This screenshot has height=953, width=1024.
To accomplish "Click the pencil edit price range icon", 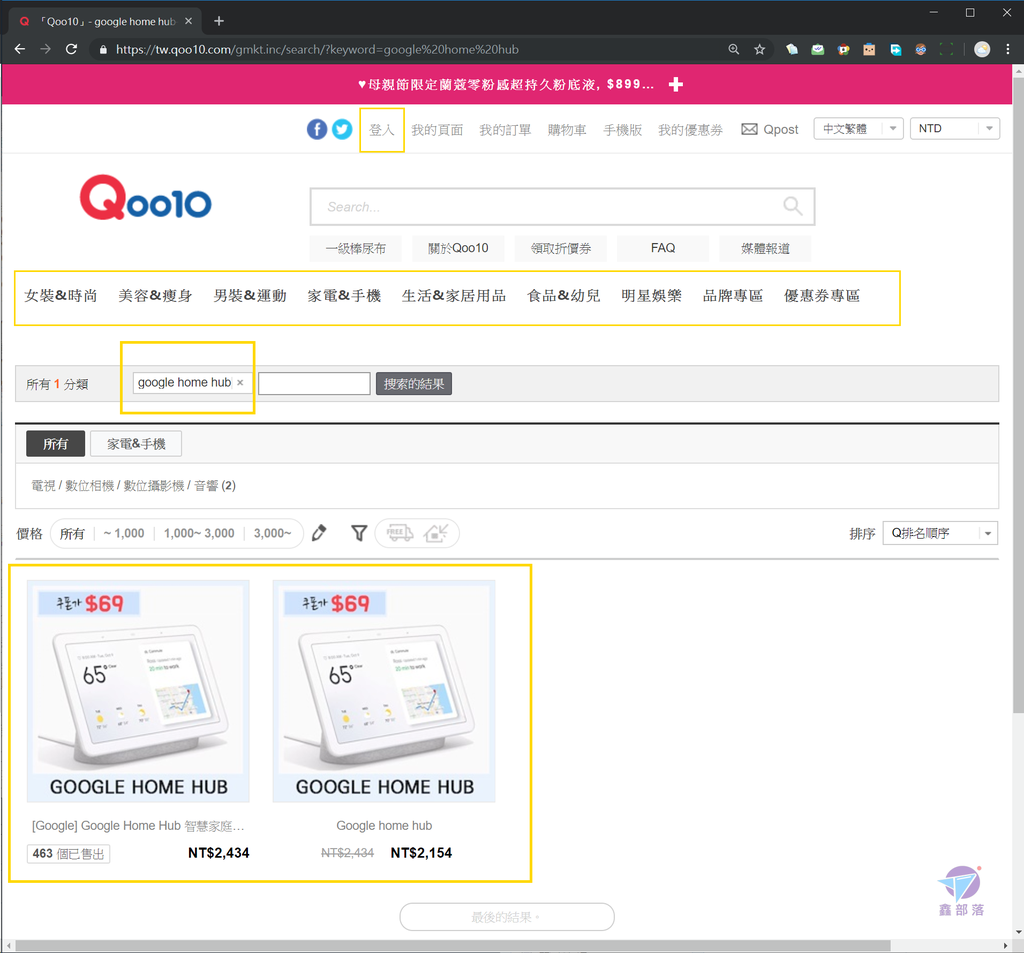I will (319, 533).
